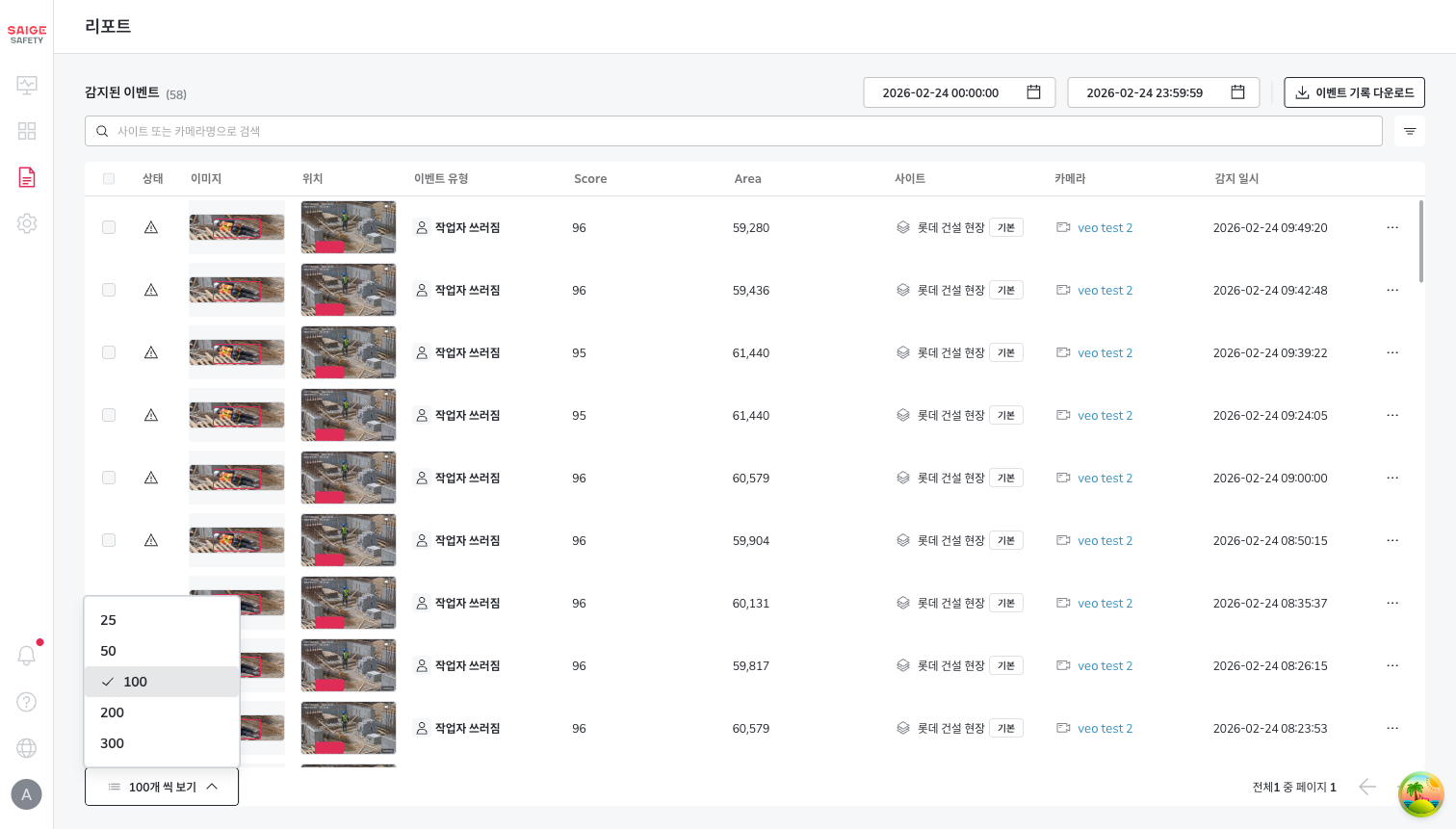
Task: Sort by the 감지 일시 column header
Action: pos(1236,179)
